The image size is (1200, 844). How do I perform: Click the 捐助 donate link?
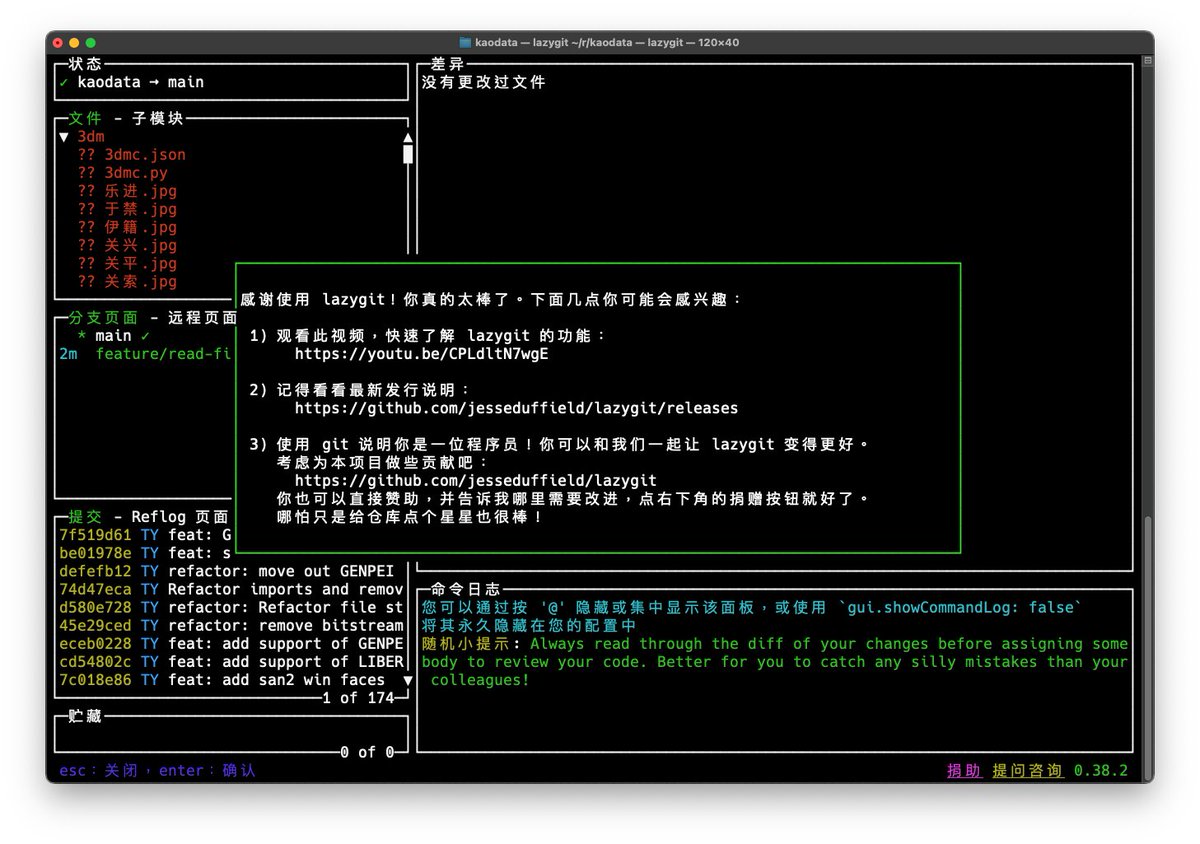pos(964,771)
